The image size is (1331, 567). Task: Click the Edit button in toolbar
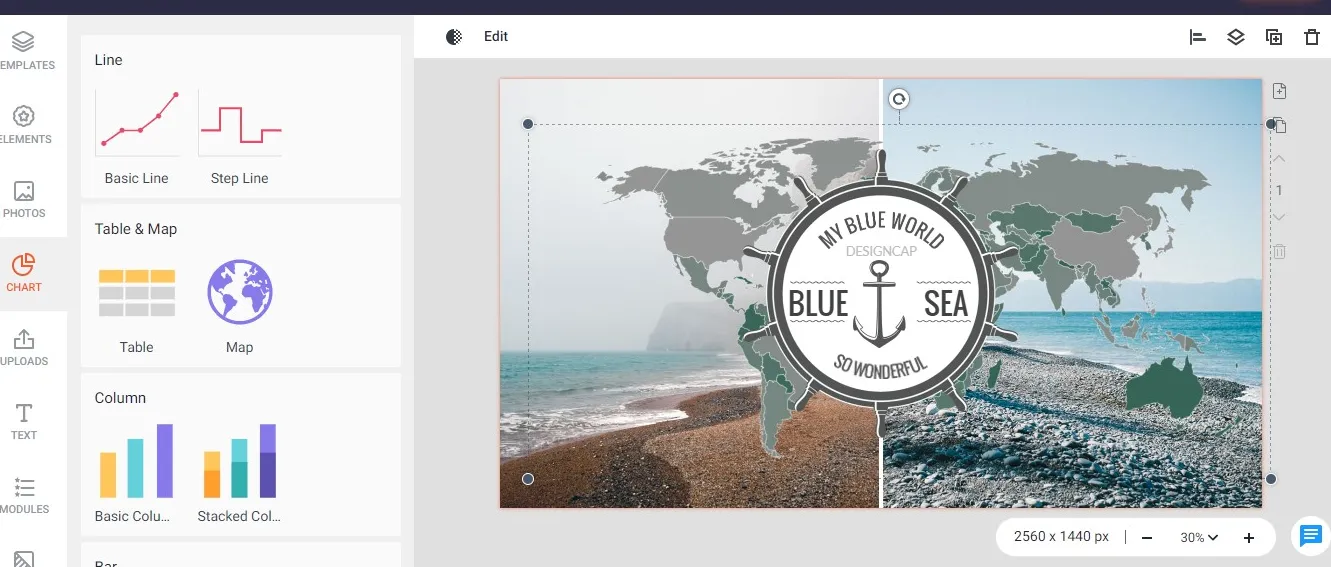point(496,36)
